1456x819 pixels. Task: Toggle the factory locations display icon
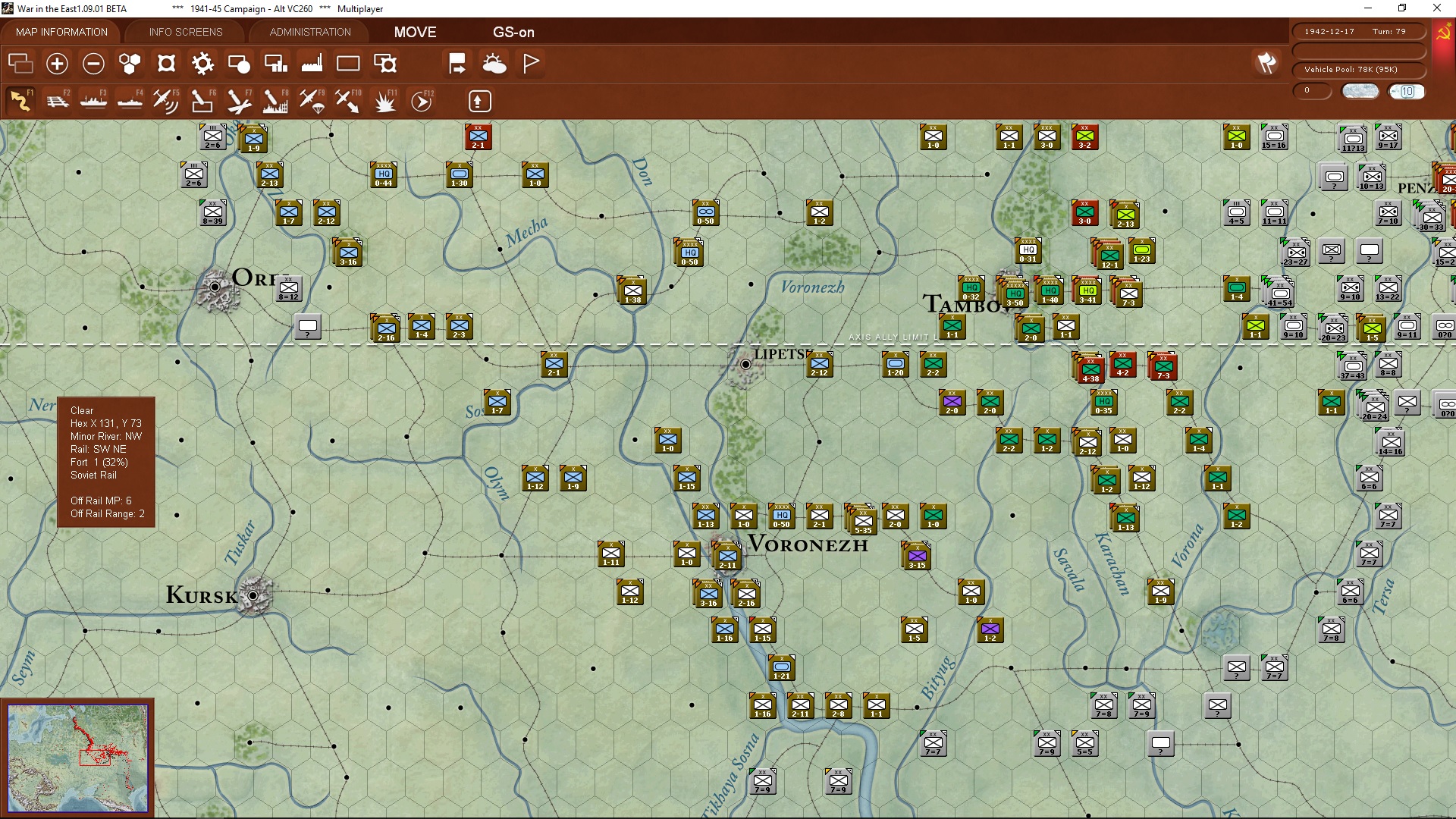coord(312,64)
